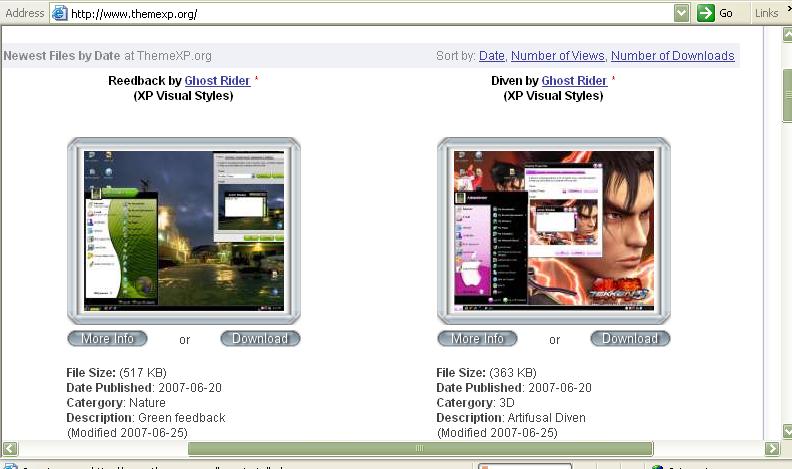Click the 'File Size: (363 KB)' text
792x469 pixels.
486,373
